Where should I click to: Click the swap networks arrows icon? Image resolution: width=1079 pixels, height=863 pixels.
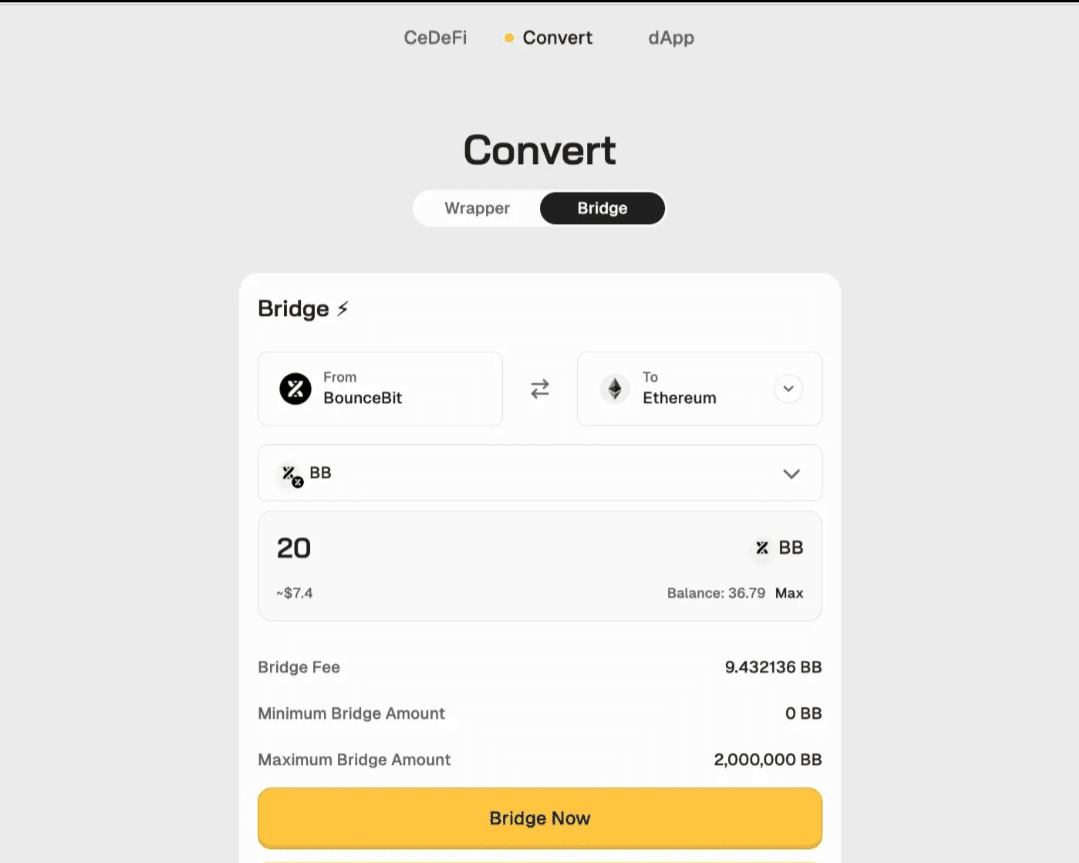tap(540, 389)
